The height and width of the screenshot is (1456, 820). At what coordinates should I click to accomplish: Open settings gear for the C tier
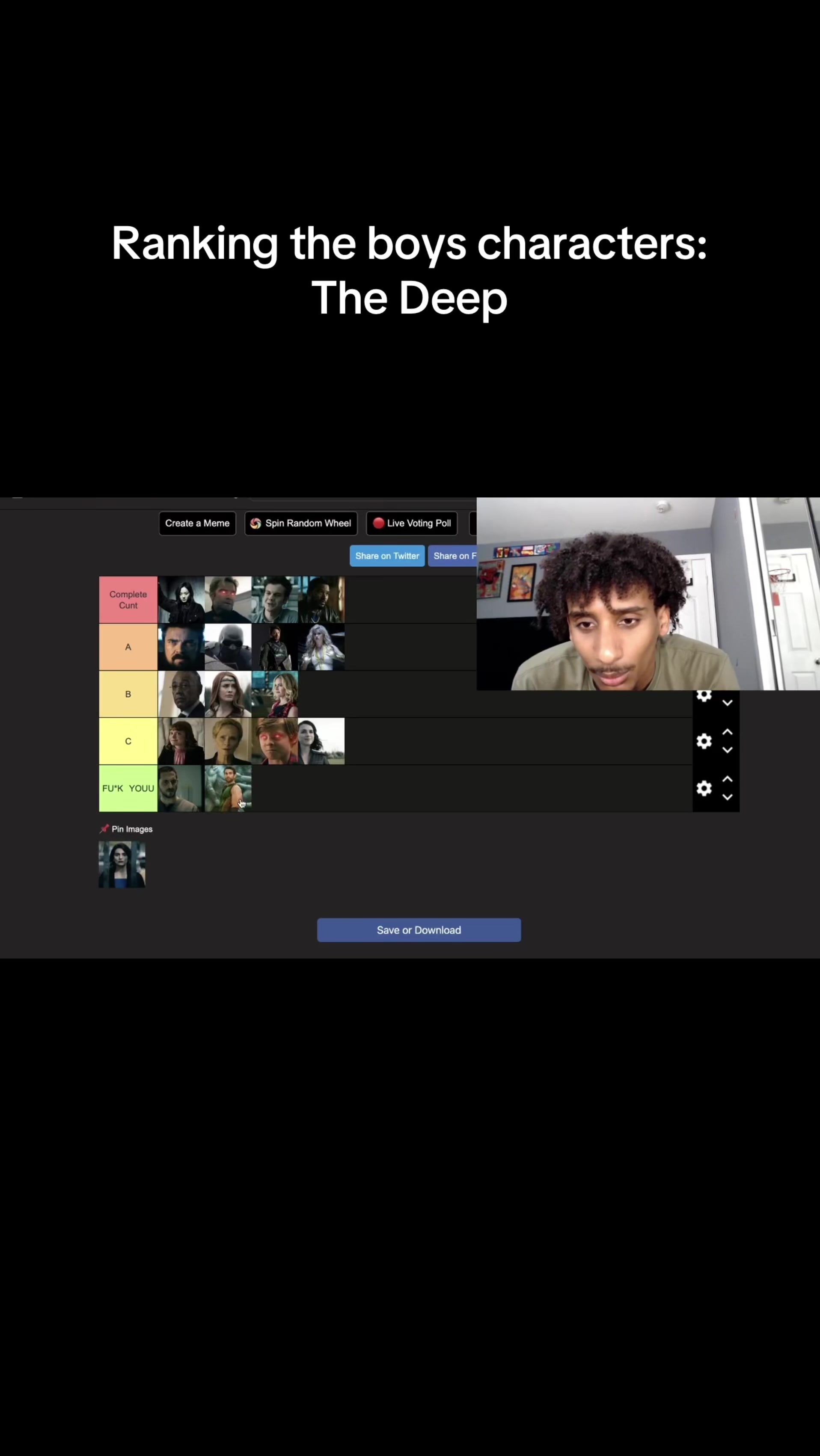pyautogui.click(x=704, y=741)
